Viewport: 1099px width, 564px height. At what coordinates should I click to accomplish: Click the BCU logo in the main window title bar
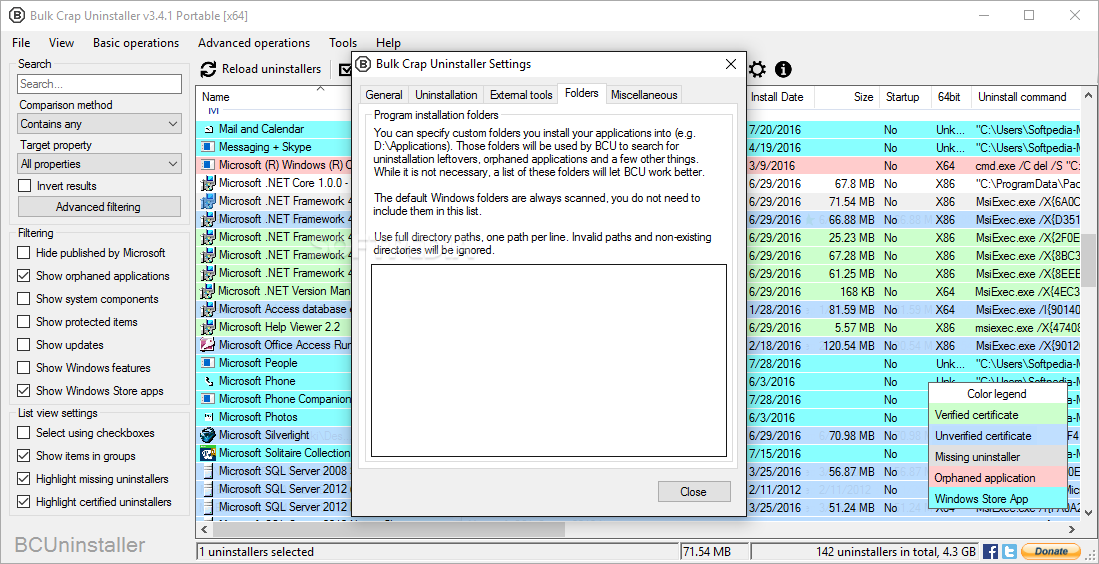point(15,15)
